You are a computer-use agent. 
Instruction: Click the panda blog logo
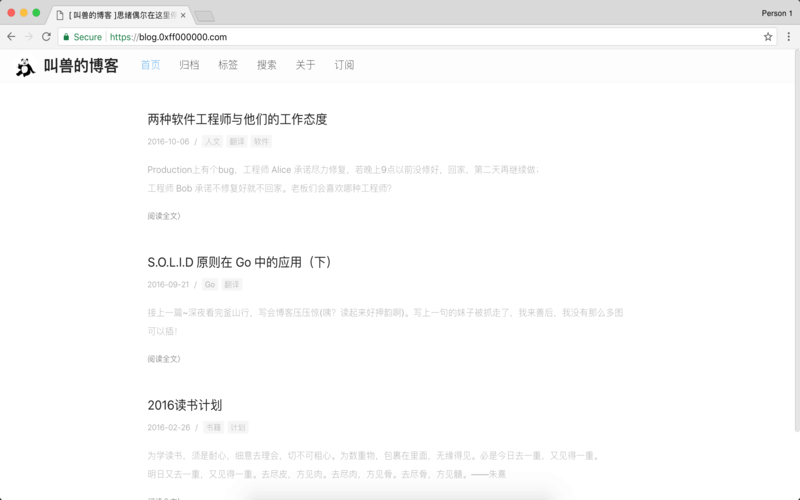(x=25, y=66)
